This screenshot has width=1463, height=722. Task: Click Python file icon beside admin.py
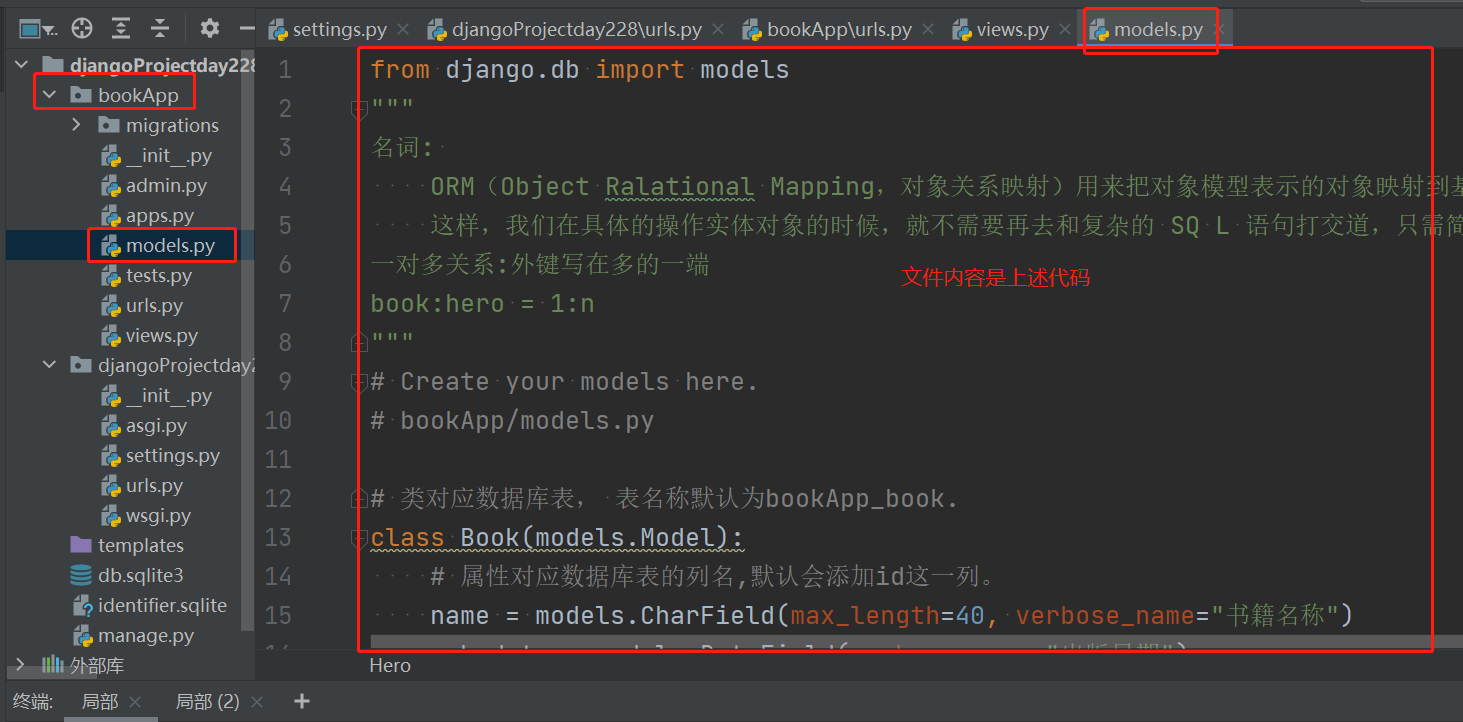[x=110, y=186]
